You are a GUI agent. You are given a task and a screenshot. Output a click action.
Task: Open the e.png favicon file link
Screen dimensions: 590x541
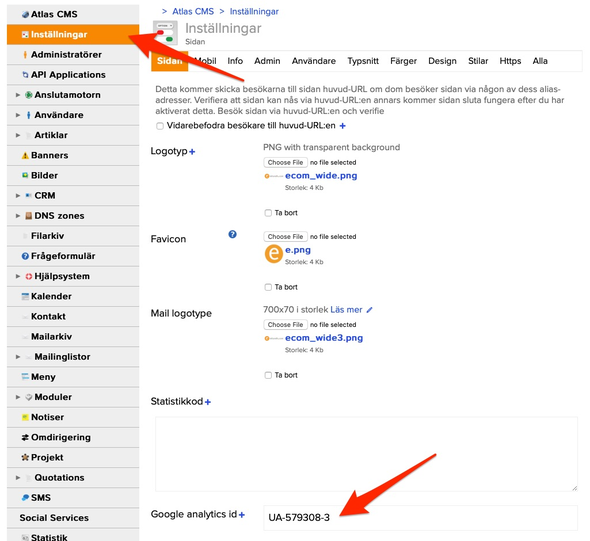298,250
